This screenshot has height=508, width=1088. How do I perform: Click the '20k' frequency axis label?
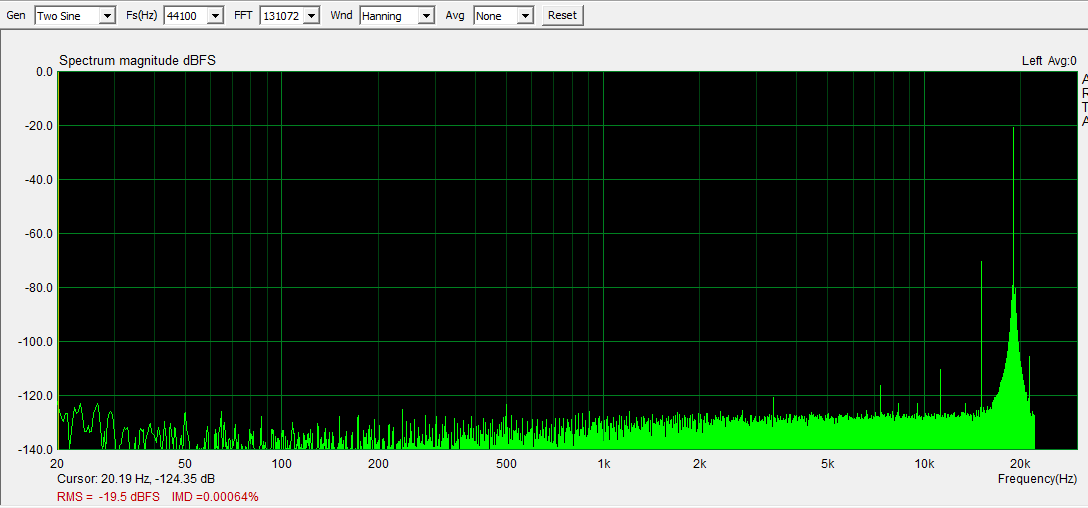click(x=1019, y=464)
